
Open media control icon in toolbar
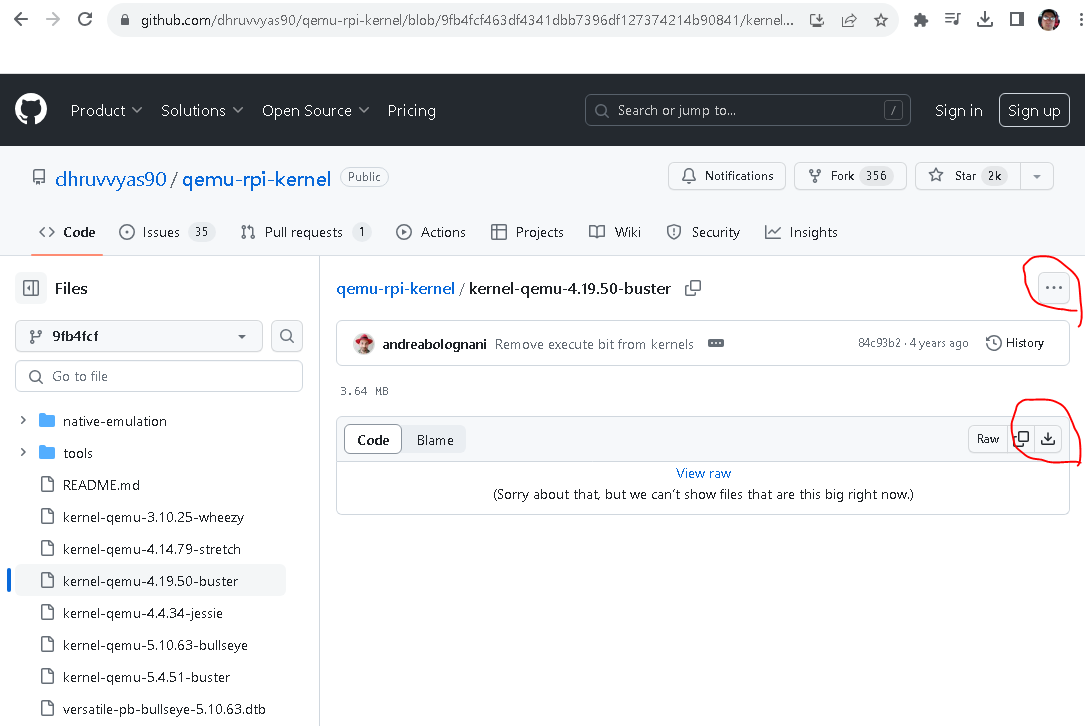pyautogui.click(x=952, y=19)
